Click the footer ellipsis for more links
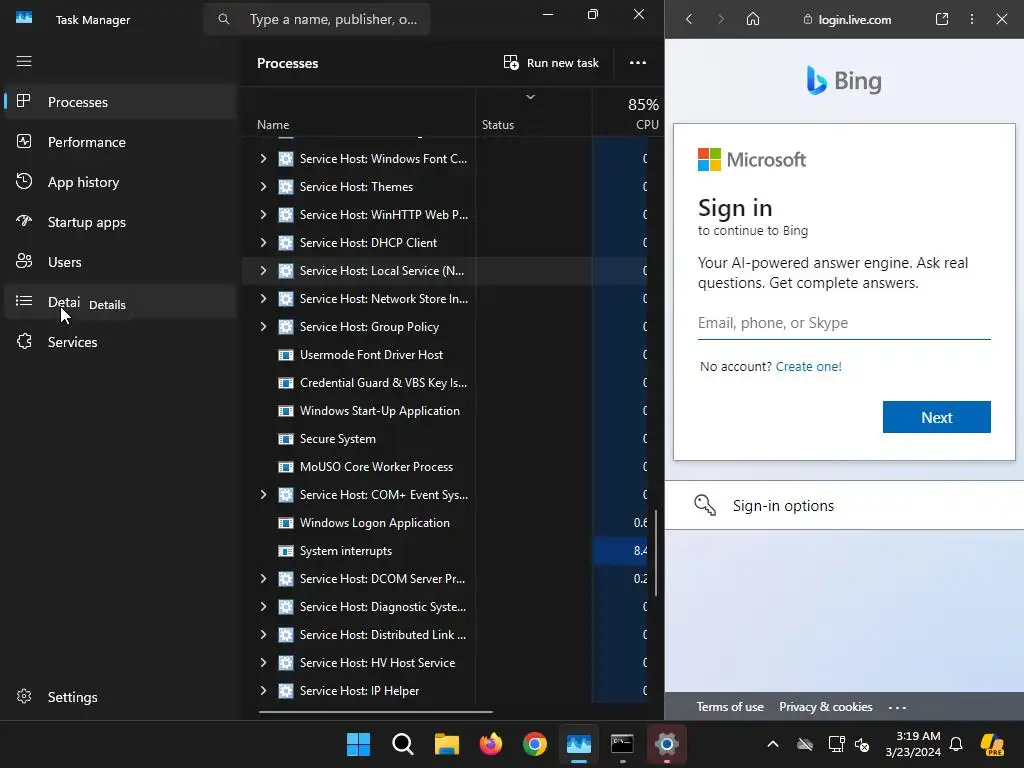Viewport: 1024px width, 768px height. (x=897, y=707)
